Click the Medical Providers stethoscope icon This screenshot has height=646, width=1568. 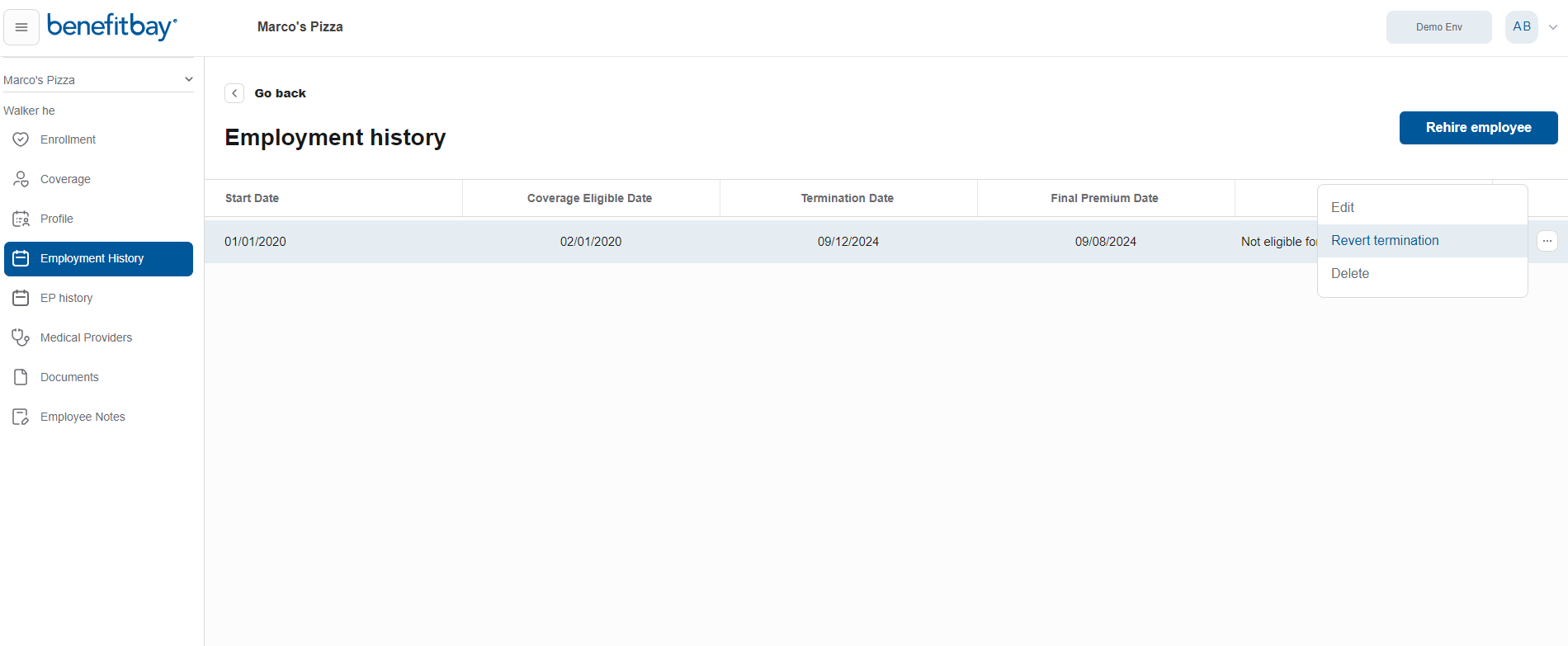(x=21, y=337)
